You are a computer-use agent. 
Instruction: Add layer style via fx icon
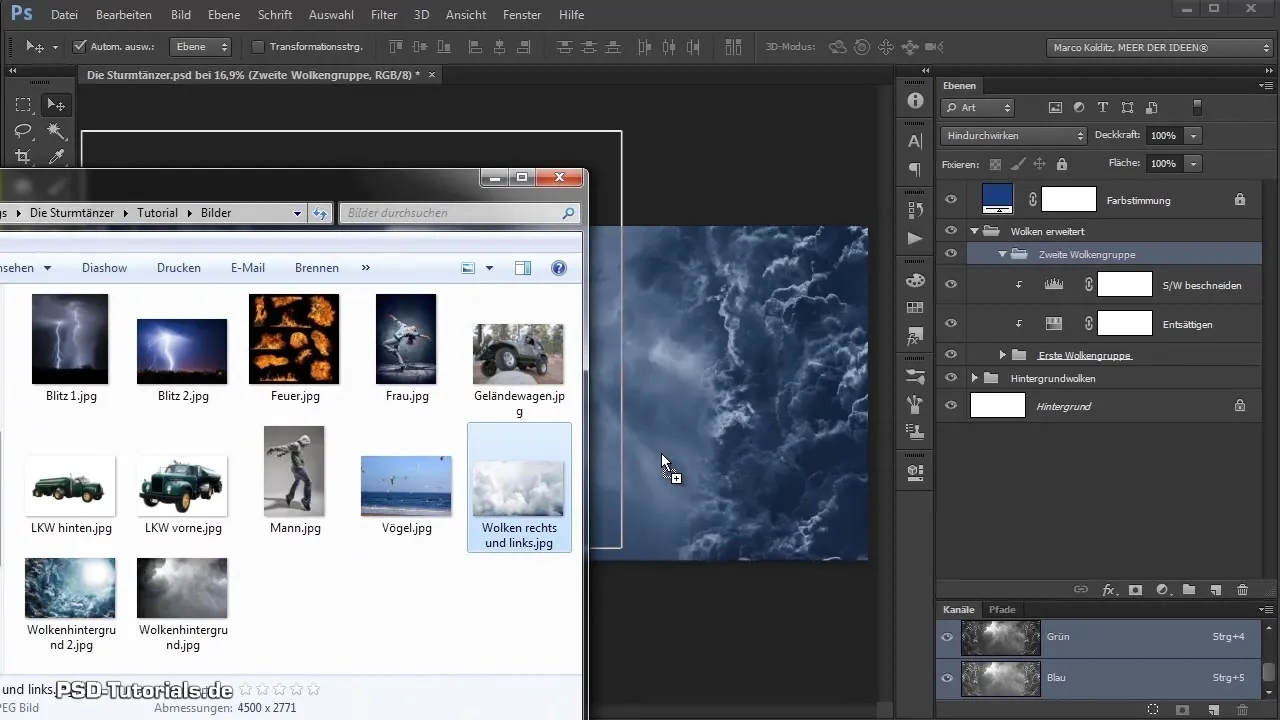1108,590
